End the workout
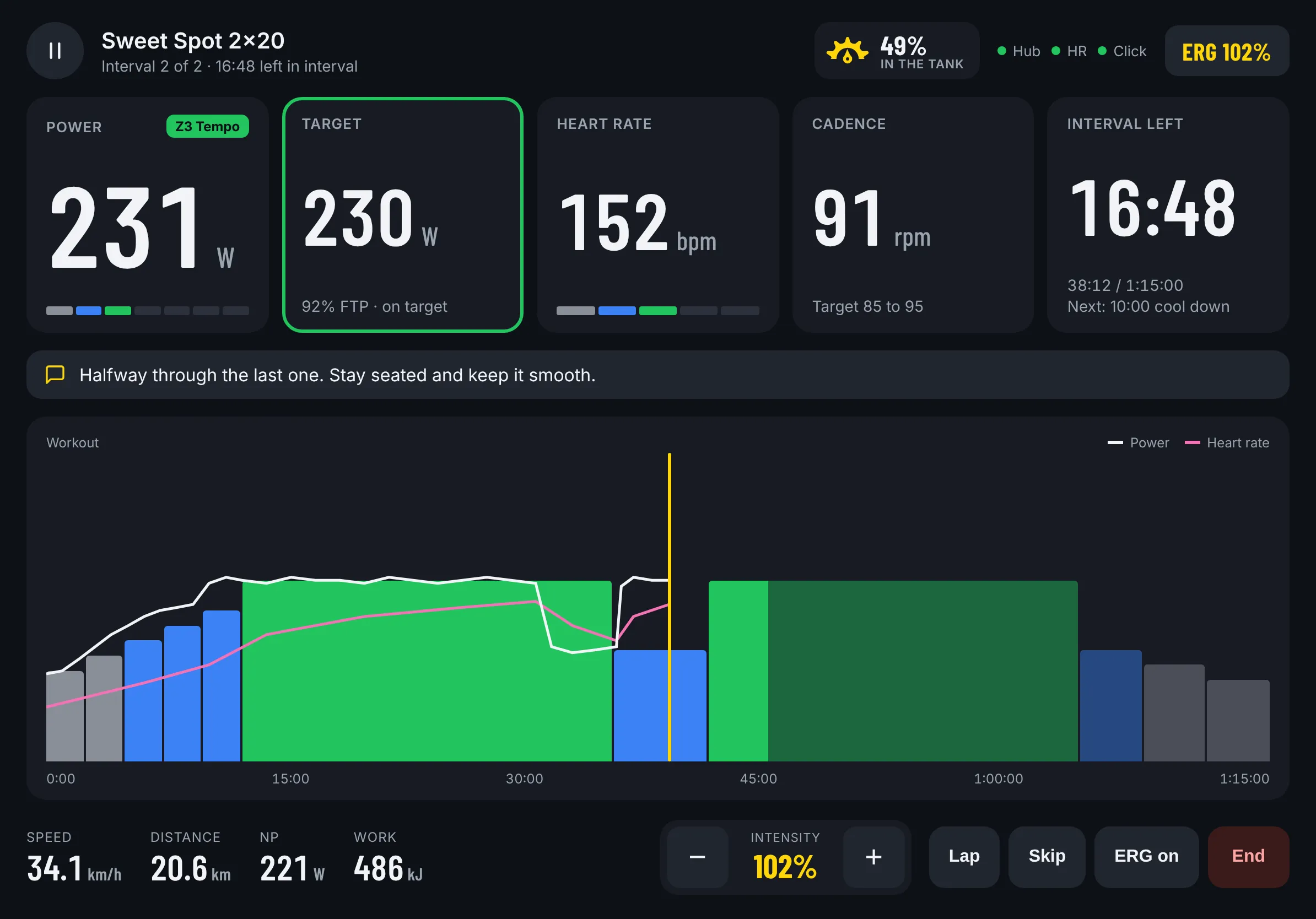 pyautogui.click(x=1248, y=856)
